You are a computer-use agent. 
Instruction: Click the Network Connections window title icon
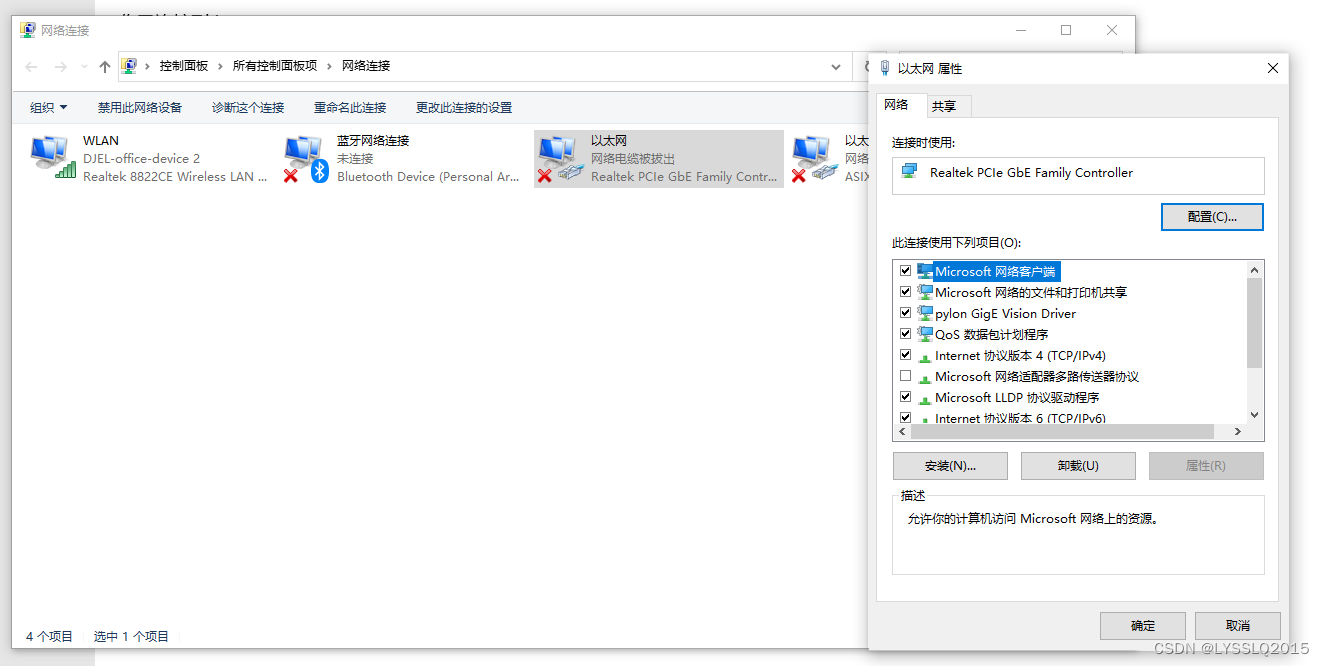pyautogui.click(x=27, y=30)
